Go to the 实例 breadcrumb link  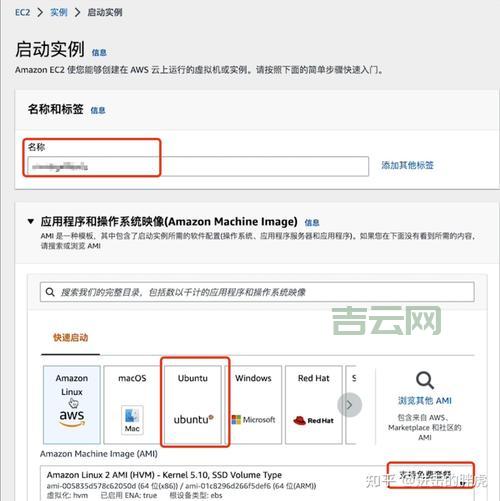click(x=59, y=13)
